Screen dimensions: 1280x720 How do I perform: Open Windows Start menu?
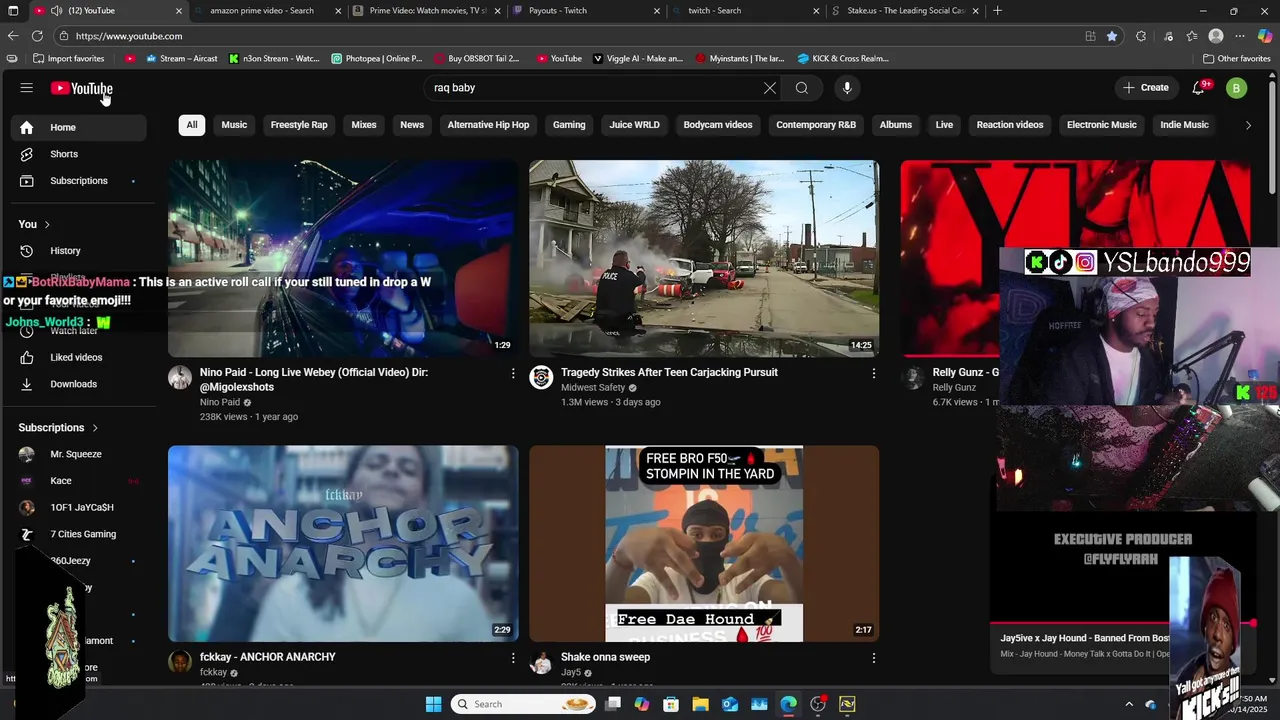click(x=433, y=704)
